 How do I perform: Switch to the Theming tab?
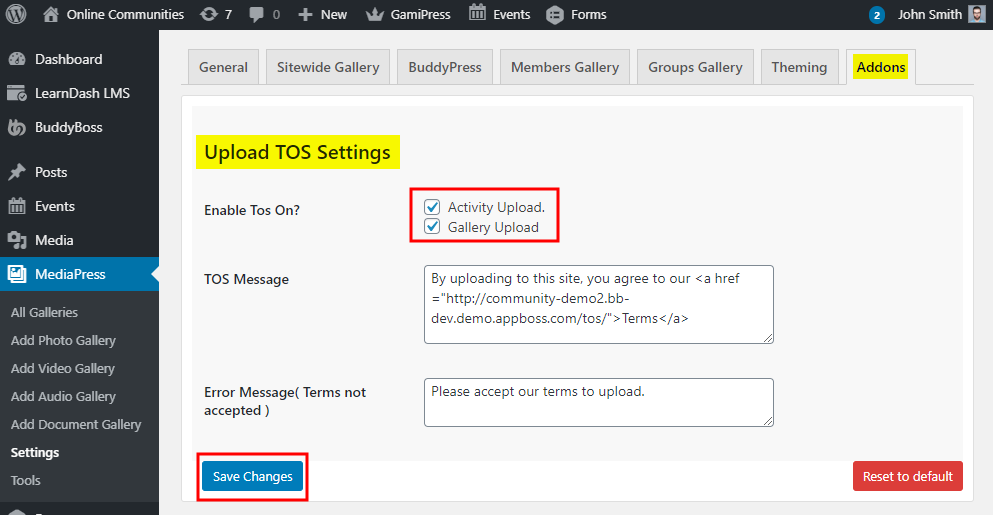pos(799,67)
